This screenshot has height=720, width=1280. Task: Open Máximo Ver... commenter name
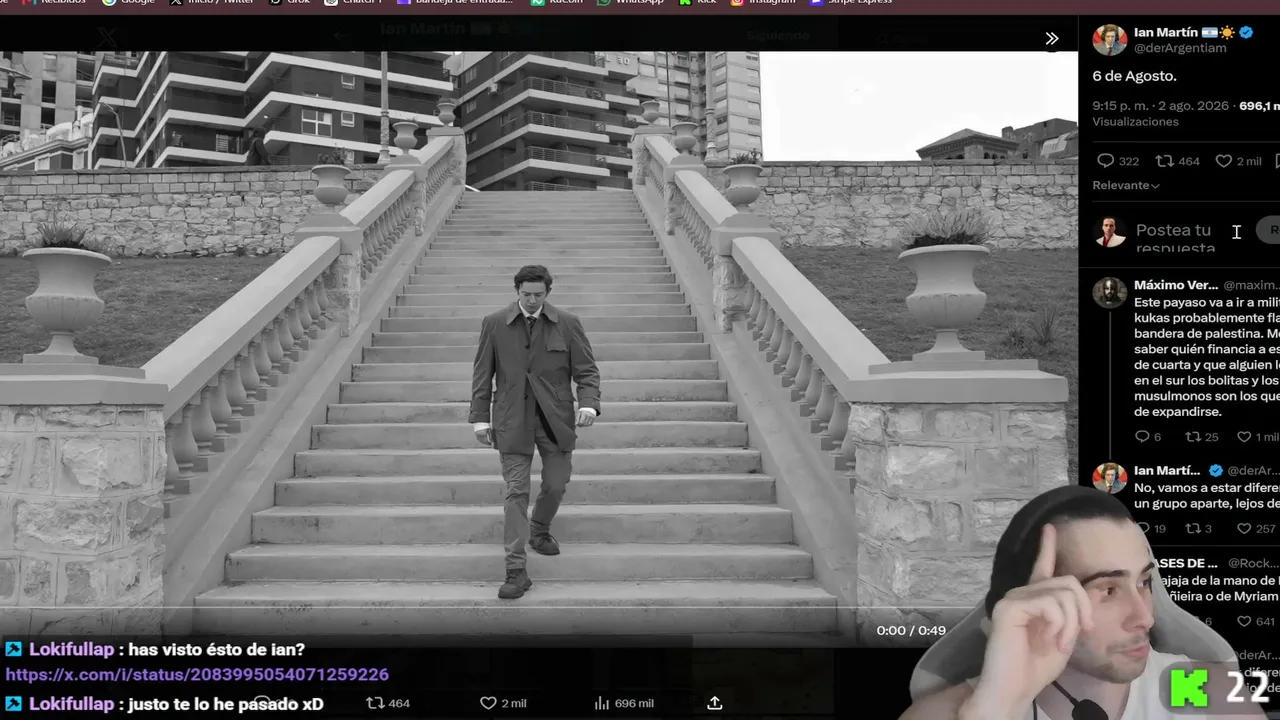[x=1176, y=285]
